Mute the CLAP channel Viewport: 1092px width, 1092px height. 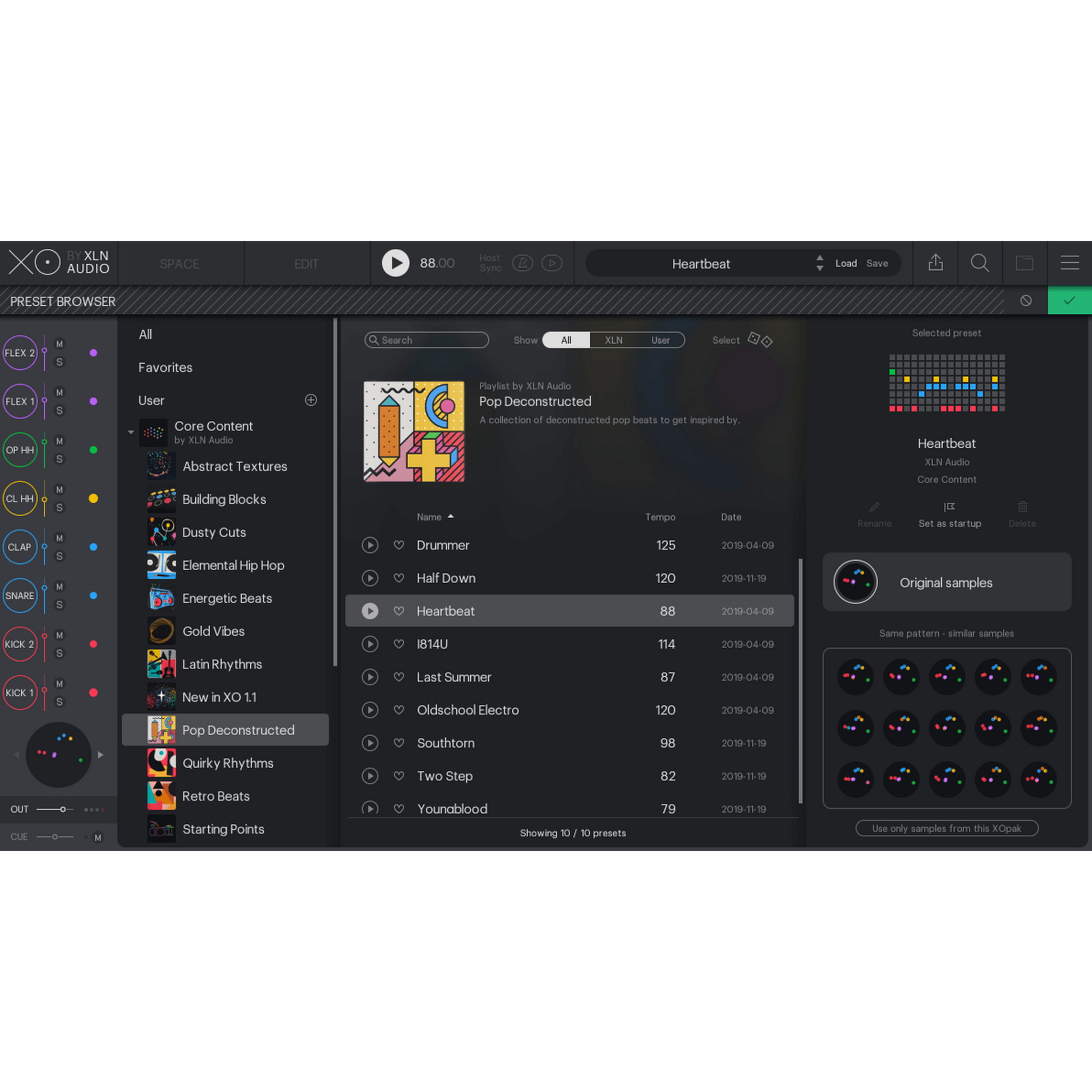[x=59, y=538]
